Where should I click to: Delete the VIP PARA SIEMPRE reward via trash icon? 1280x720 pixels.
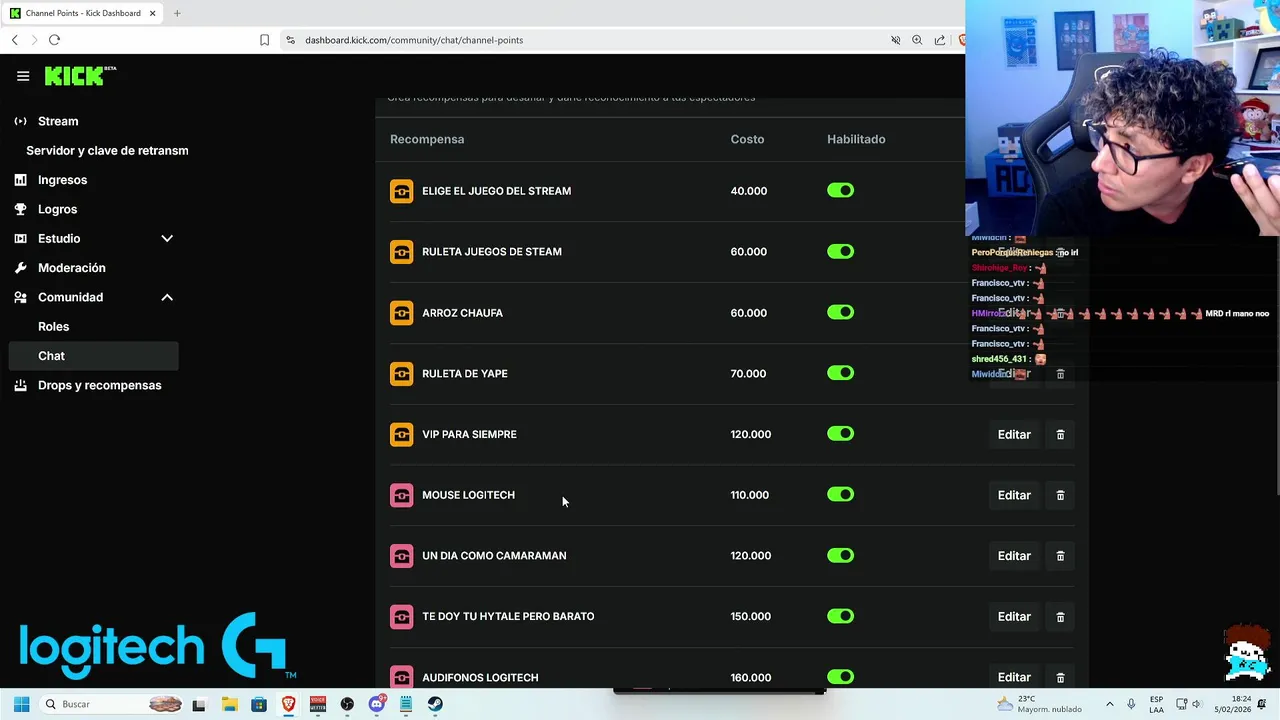point(1060,435)
